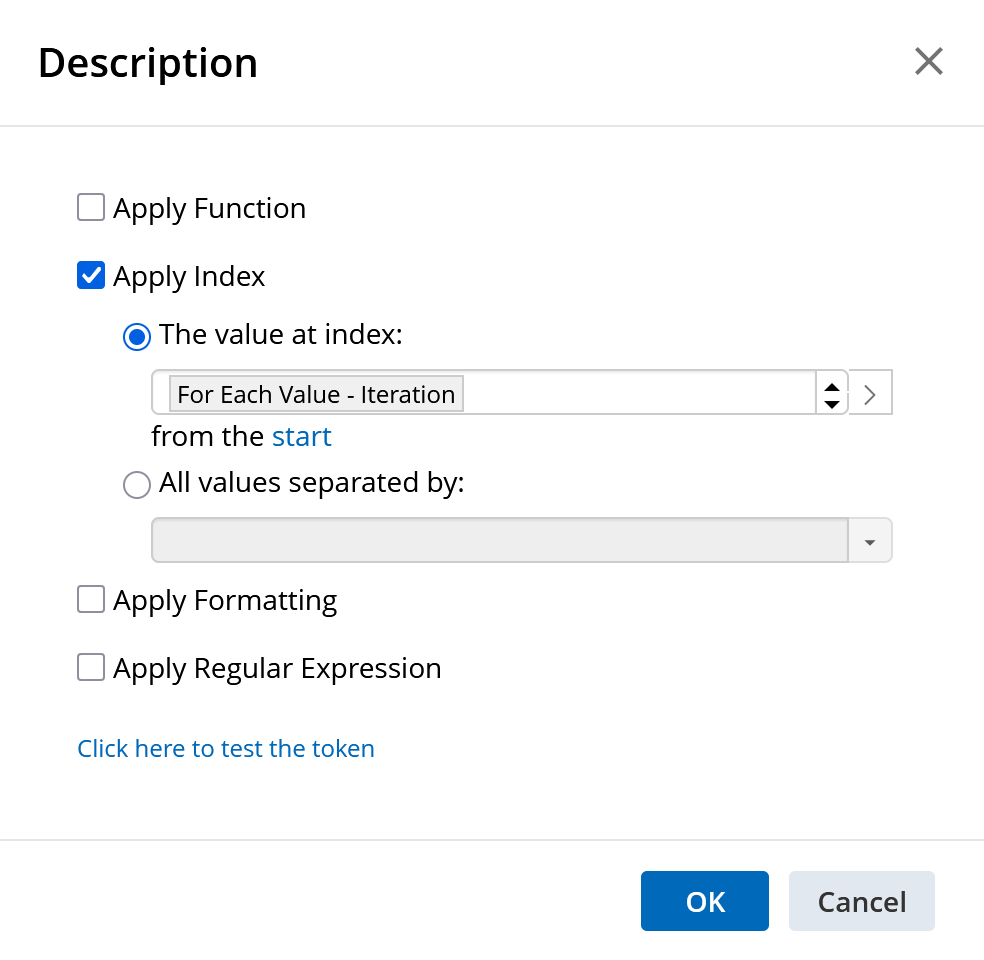Enable the Apply Regular Expression checkbox
The image size is (984, 960).
click(x=91, y=668)
